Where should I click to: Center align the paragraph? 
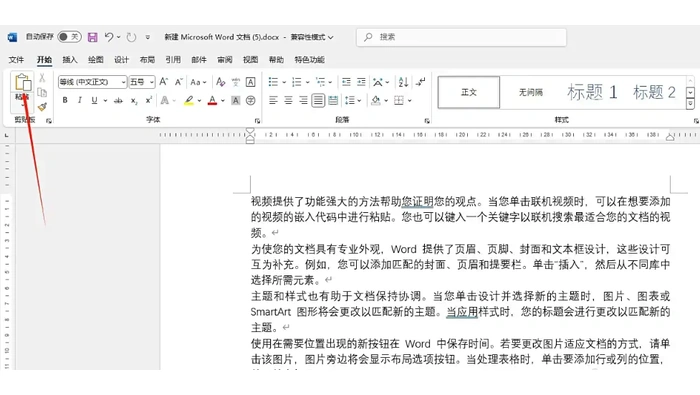tap(288, 100)
